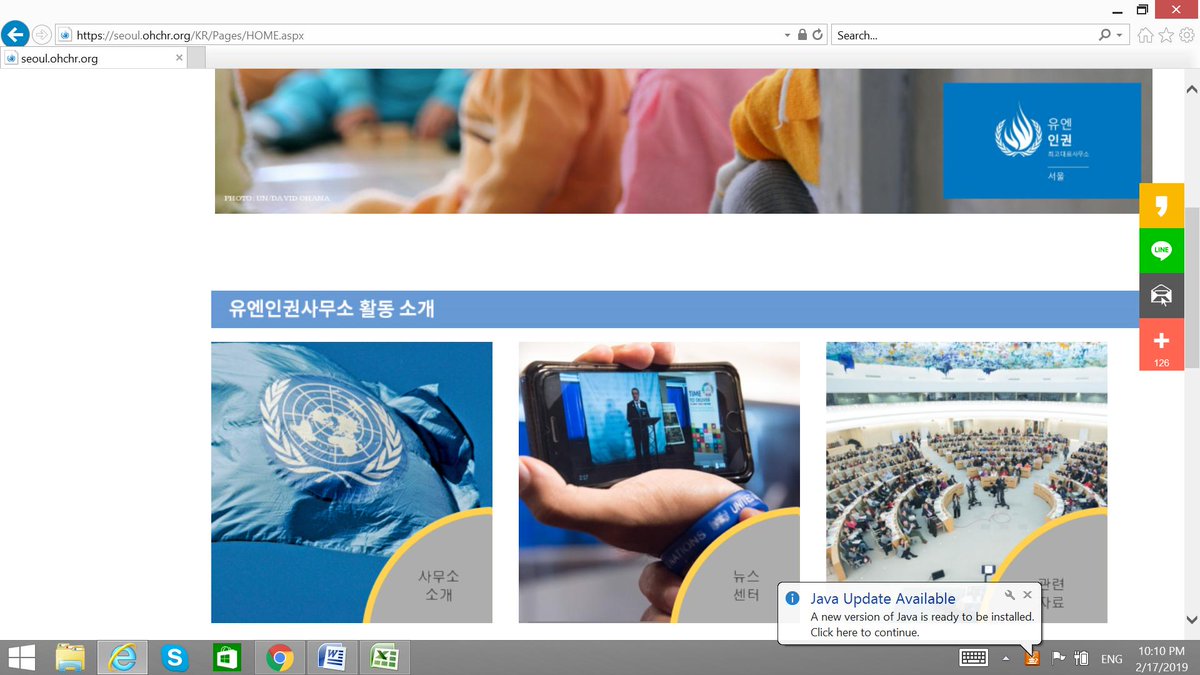Click the gray email share icon

[1161, 296]
